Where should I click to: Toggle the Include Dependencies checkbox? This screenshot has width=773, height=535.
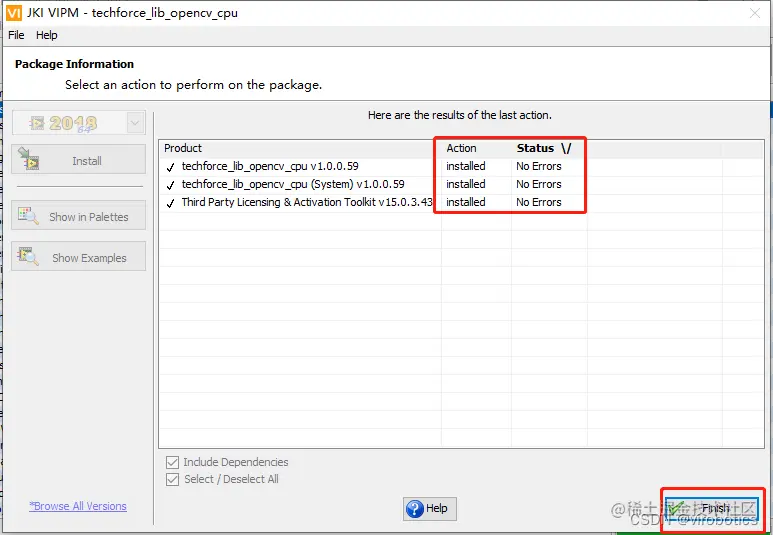click(172, 462)
